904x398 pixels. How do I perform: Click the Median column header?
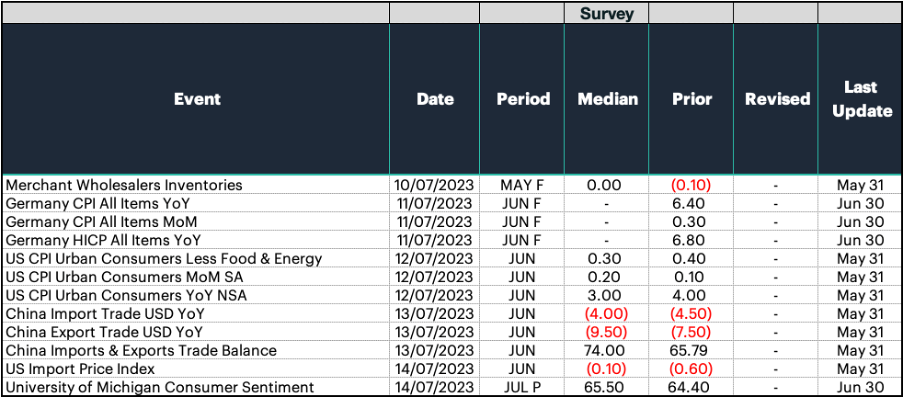608,99
